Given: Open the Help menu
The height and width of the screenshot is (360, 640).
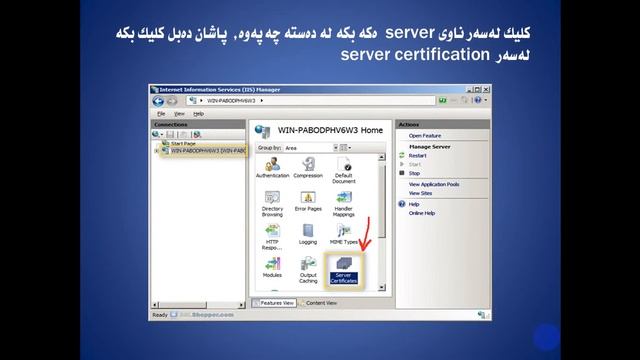Looking at the screenshot, I should pyautogui.click(x=198, y=114).
